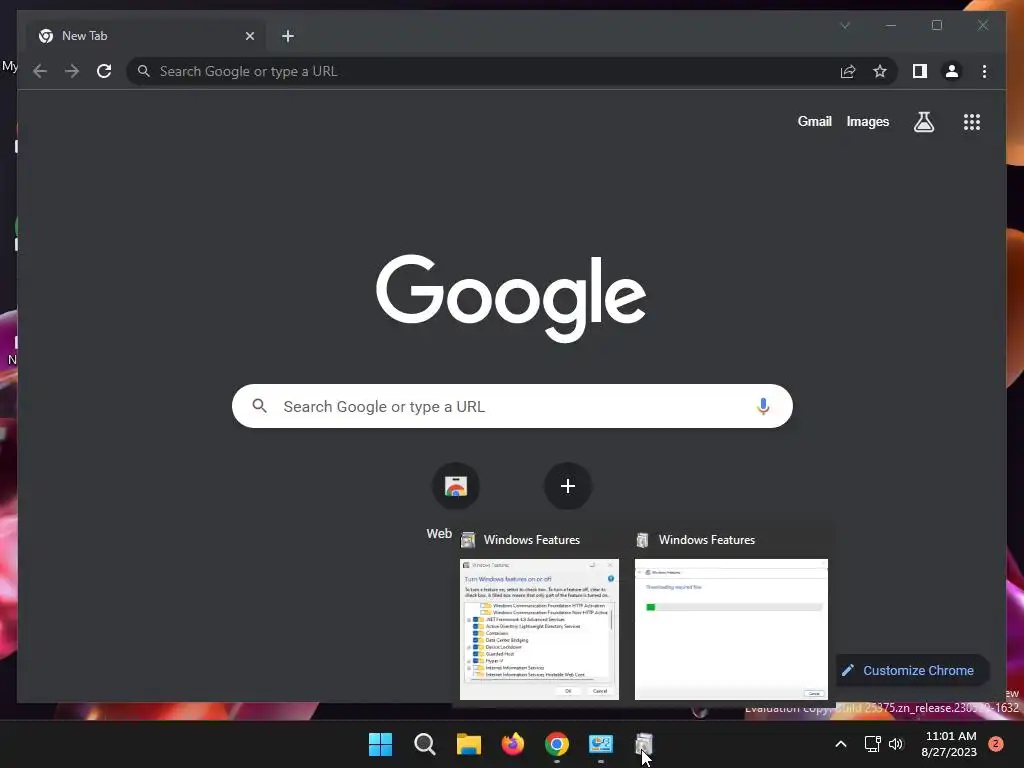
Task: Open the Windows Start menu
Action: tap(380, 744)
